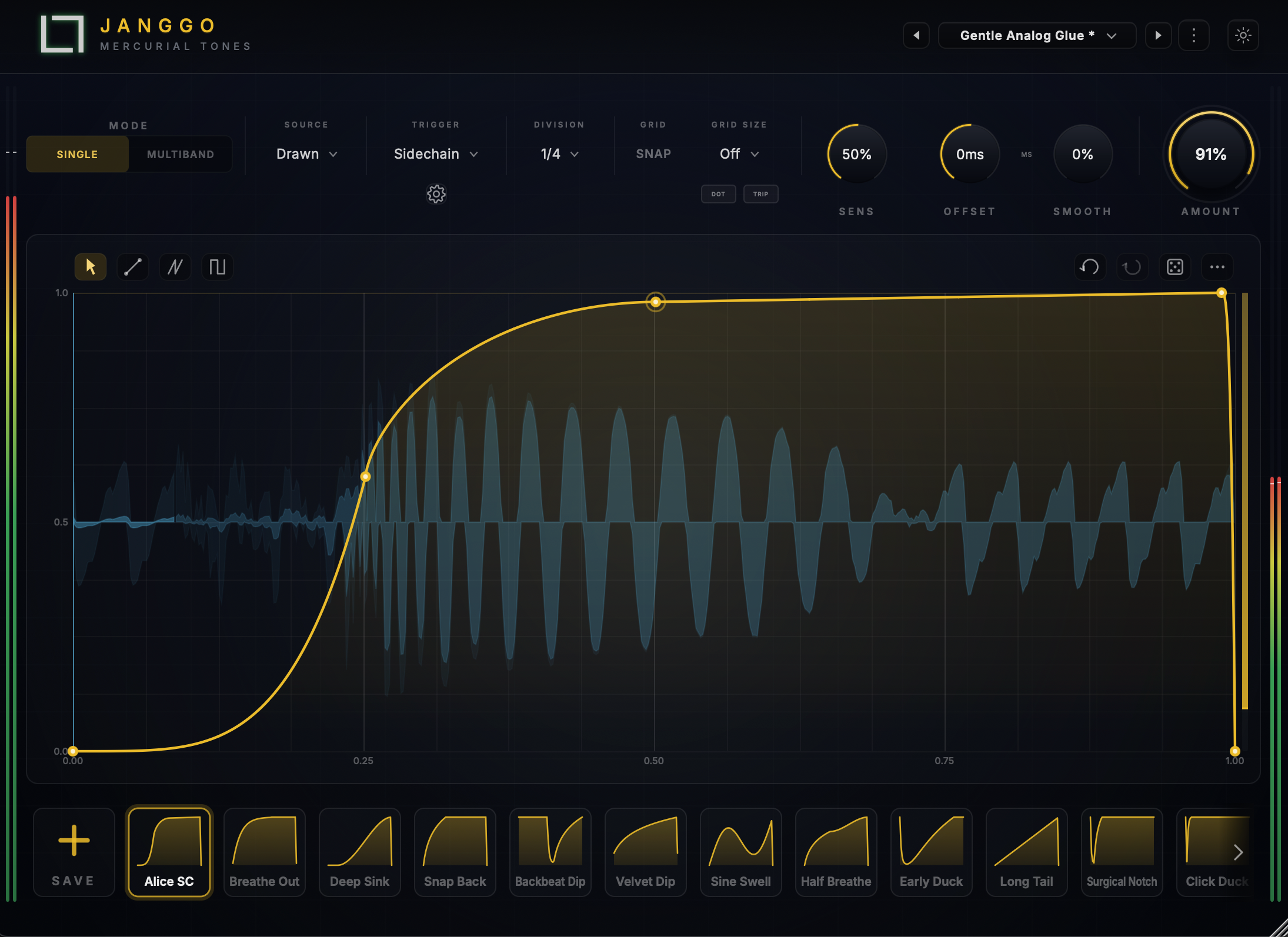The height and width of the screenshot is (937, 1288).
Task: Click the brightness theme icon
Action: point(1243,35)
